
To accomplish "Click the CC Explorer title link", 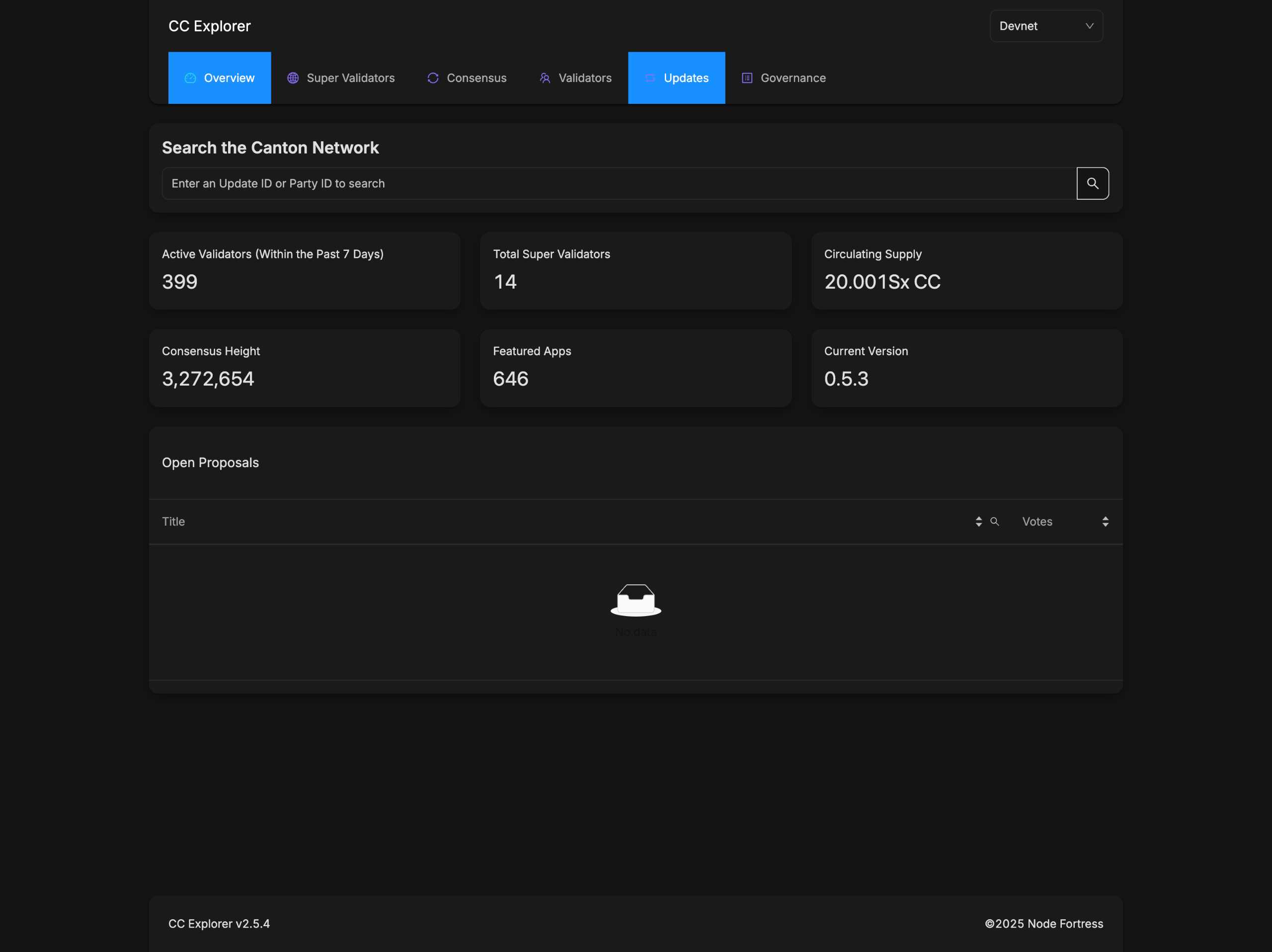I will (x=209, y=26).
